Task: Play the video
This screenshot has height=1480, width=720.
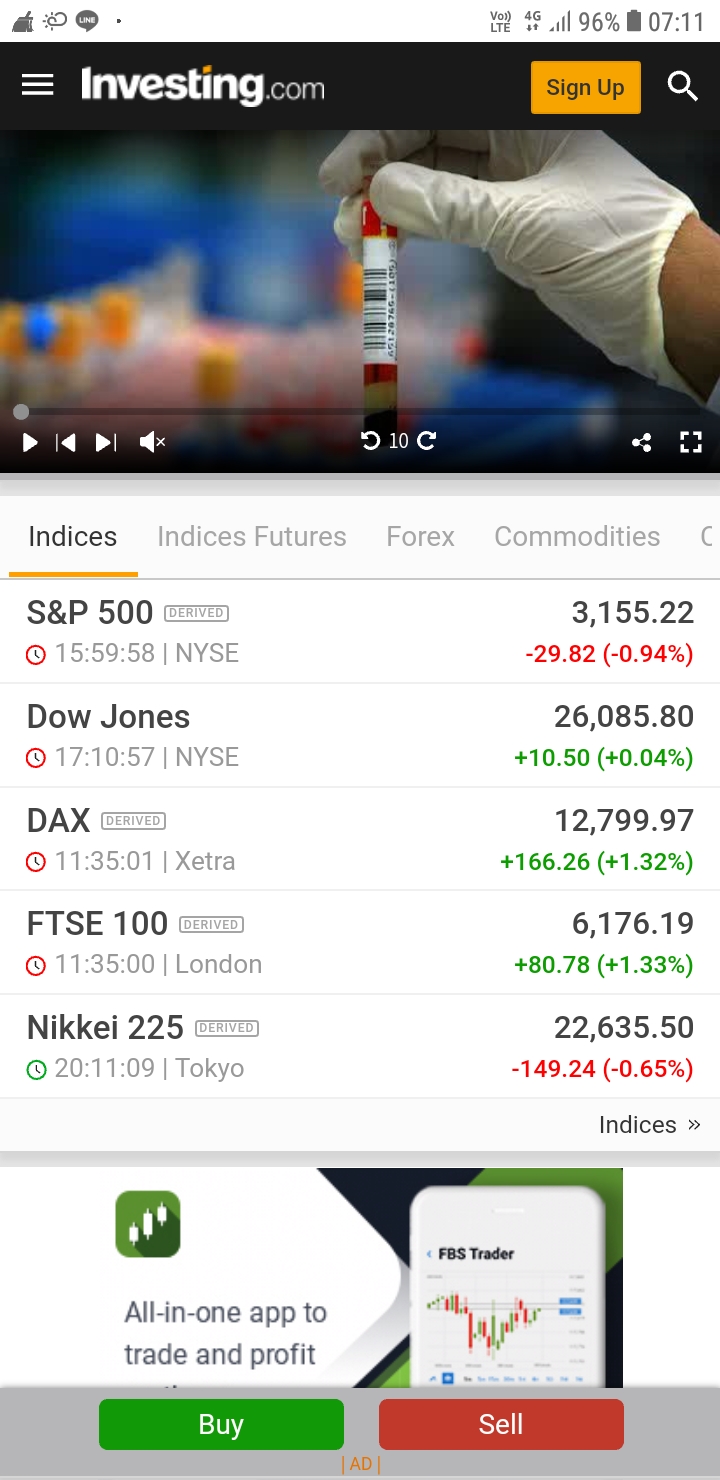Action: pyautogui.click(x=30, y=442)
